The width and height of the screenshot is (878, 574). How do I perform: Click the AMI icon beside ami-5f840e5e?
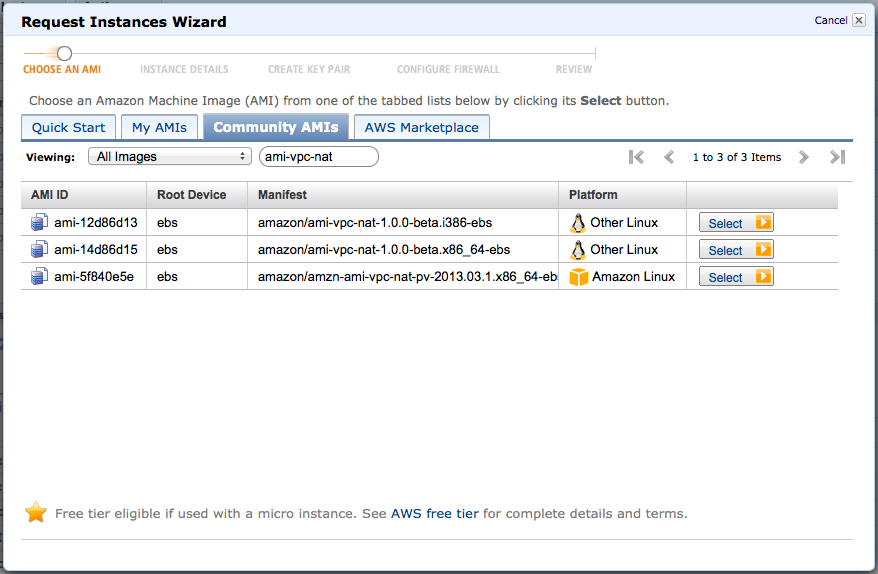click(39, 276)
